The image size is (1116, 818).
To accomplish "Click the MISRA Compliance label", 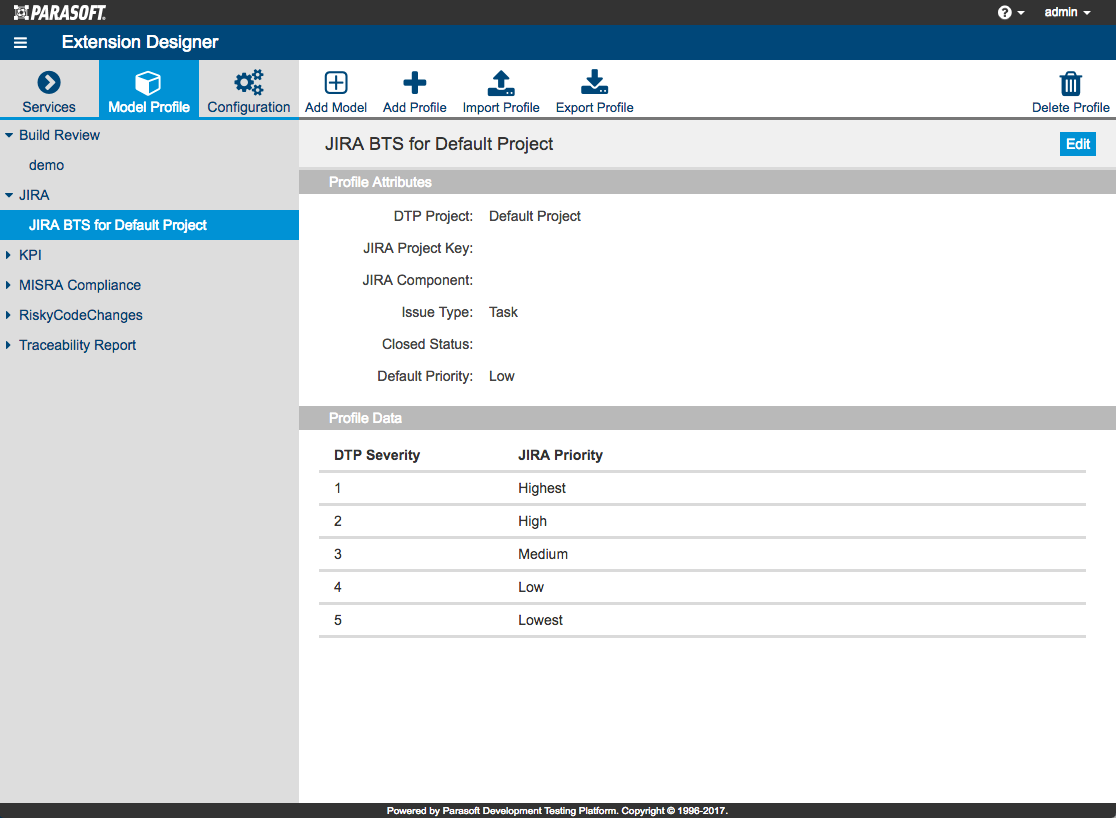I will click(80, 285).
